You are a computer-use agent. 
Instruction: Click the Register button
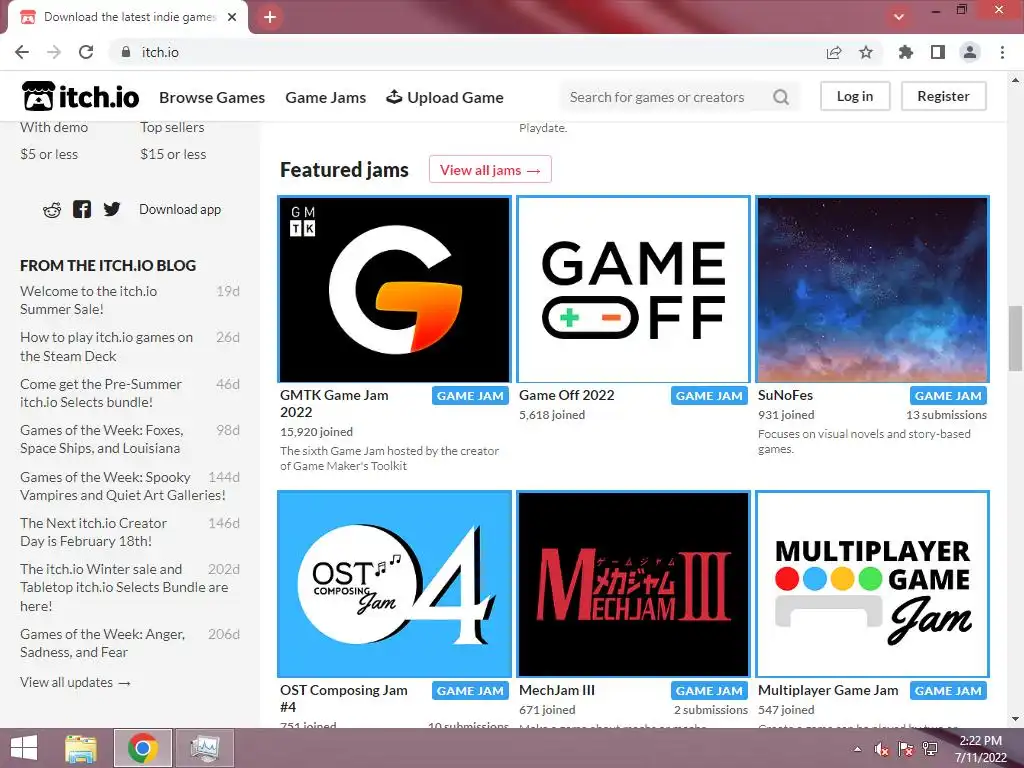click(x=943, y=97)
